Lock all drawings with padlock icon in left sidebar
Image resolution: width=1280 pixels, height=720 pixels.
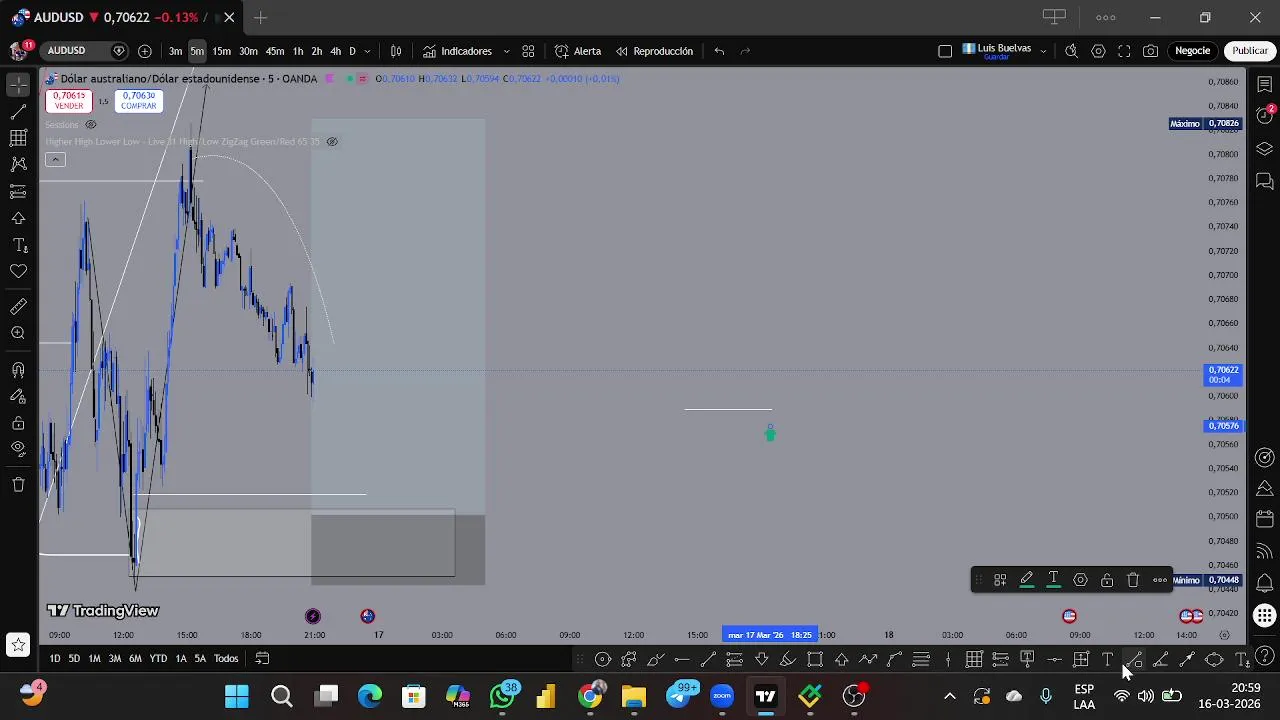[18, 423]
